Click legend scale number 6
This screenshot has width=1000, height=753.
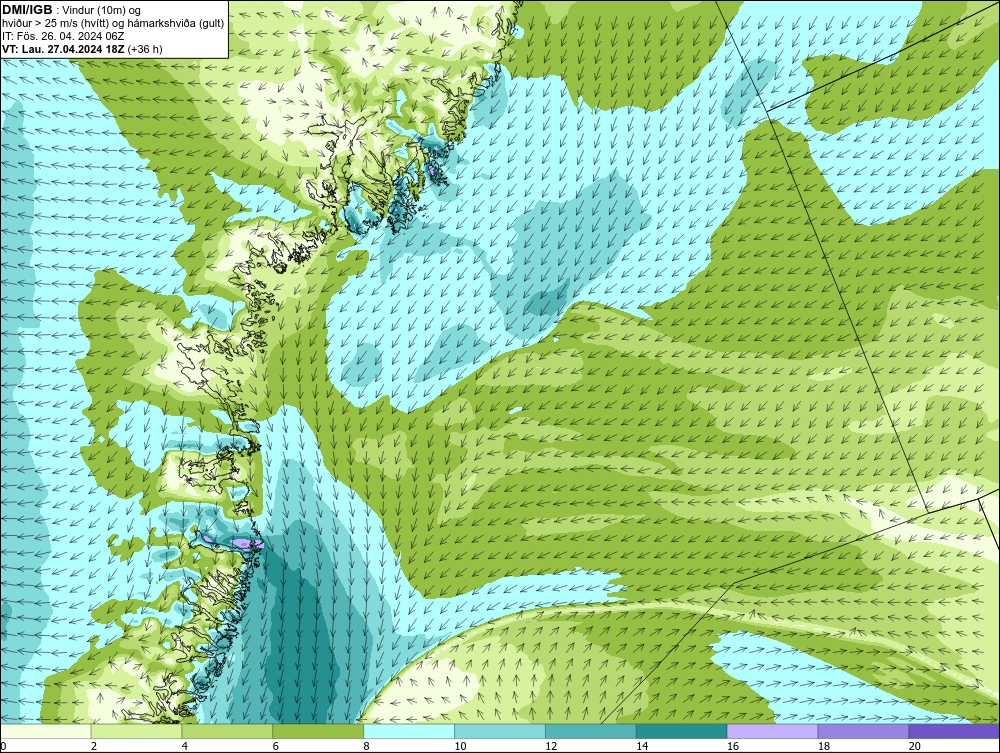[x=276, y=746]
